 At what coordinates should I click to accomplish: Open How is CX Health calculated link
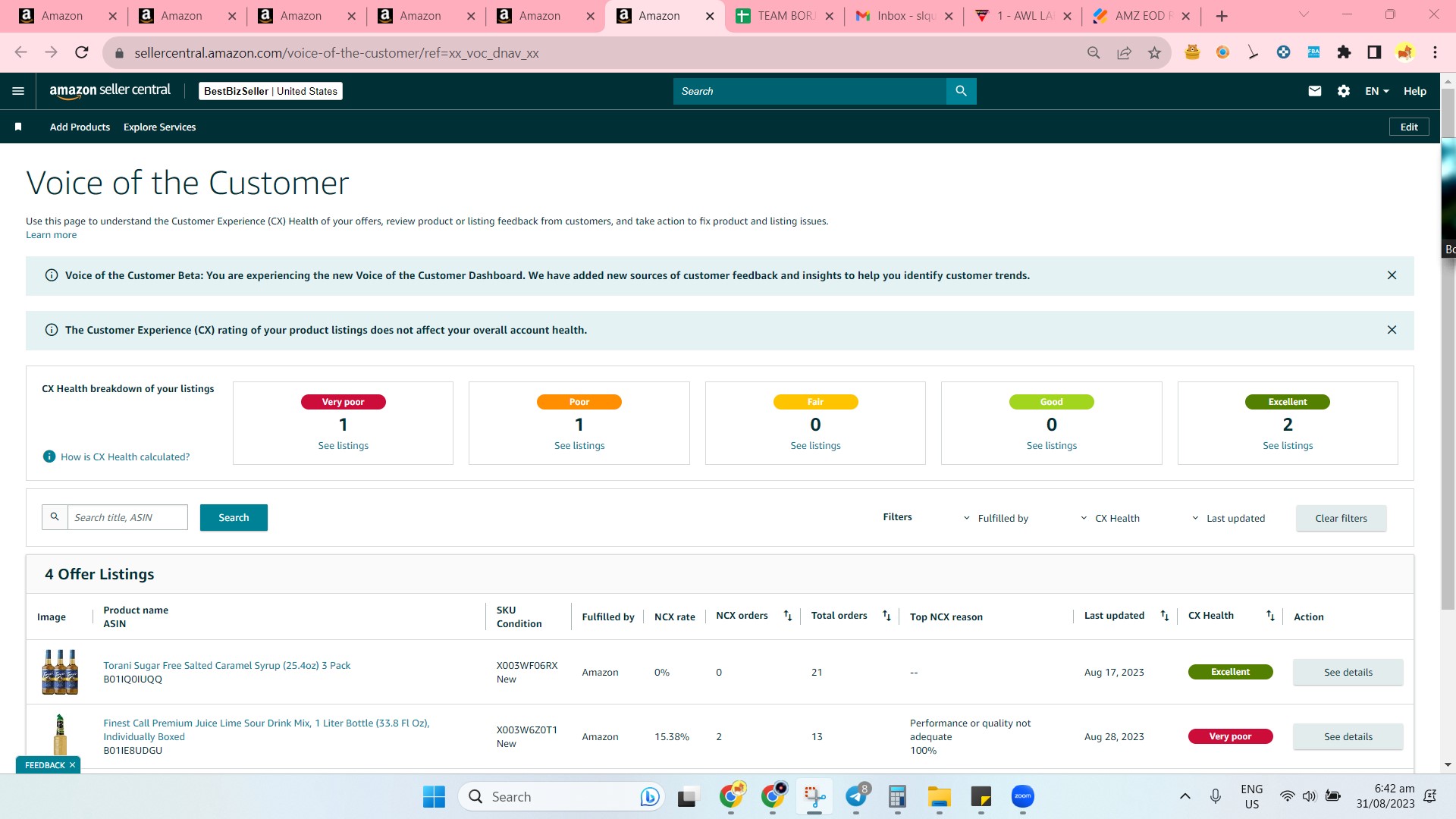coord(125,457)
